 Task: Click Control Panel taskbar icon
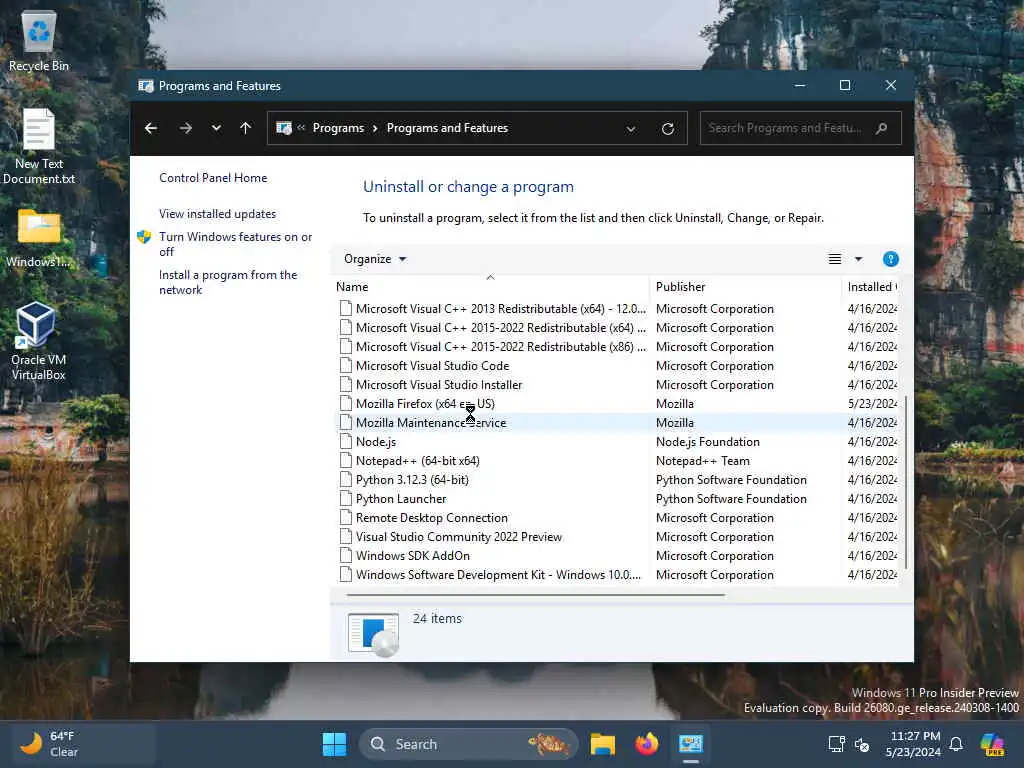(690, 744)
